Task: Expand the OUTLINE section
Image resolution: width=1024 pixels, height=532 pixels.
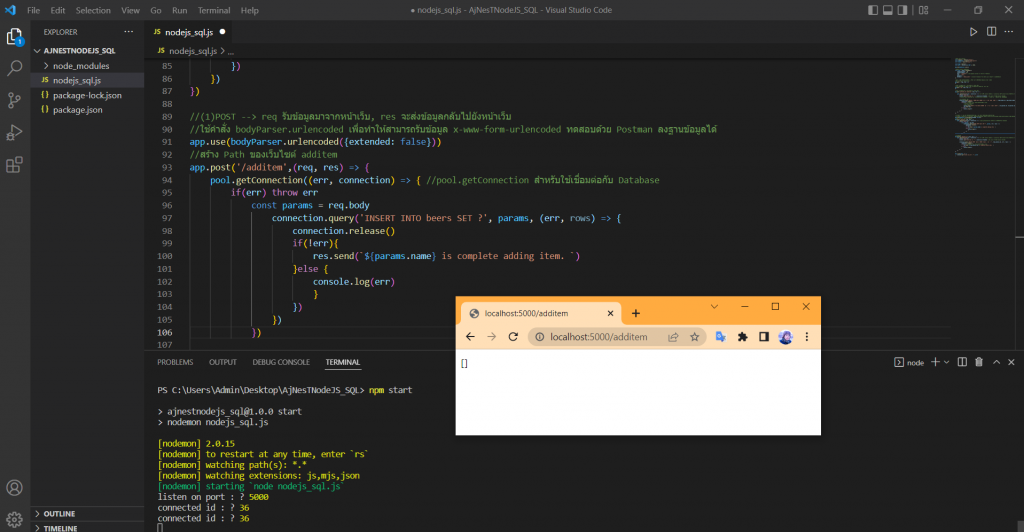Action: 88,514
